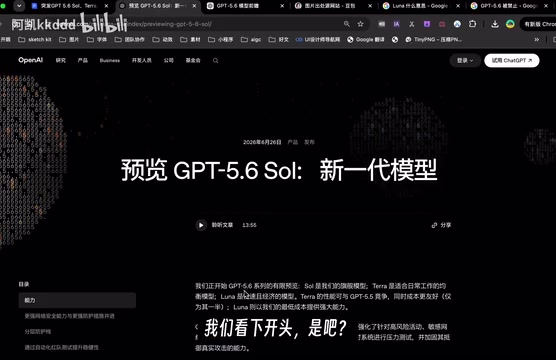Close the 图片出处源网站 tab

[370, 6]
